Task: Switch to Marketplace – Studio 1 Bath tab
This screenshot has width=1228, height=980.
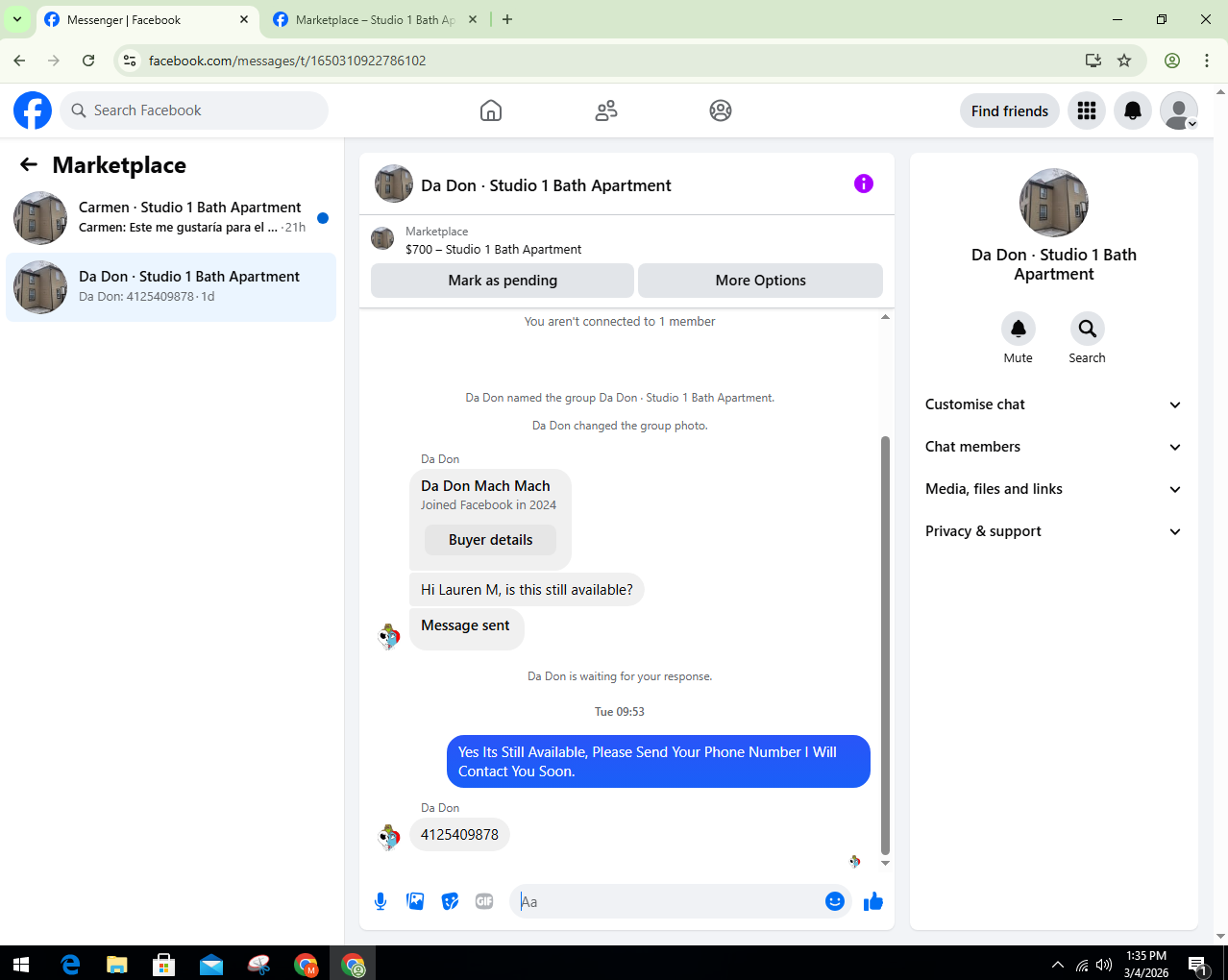Action: click(375, 19)
